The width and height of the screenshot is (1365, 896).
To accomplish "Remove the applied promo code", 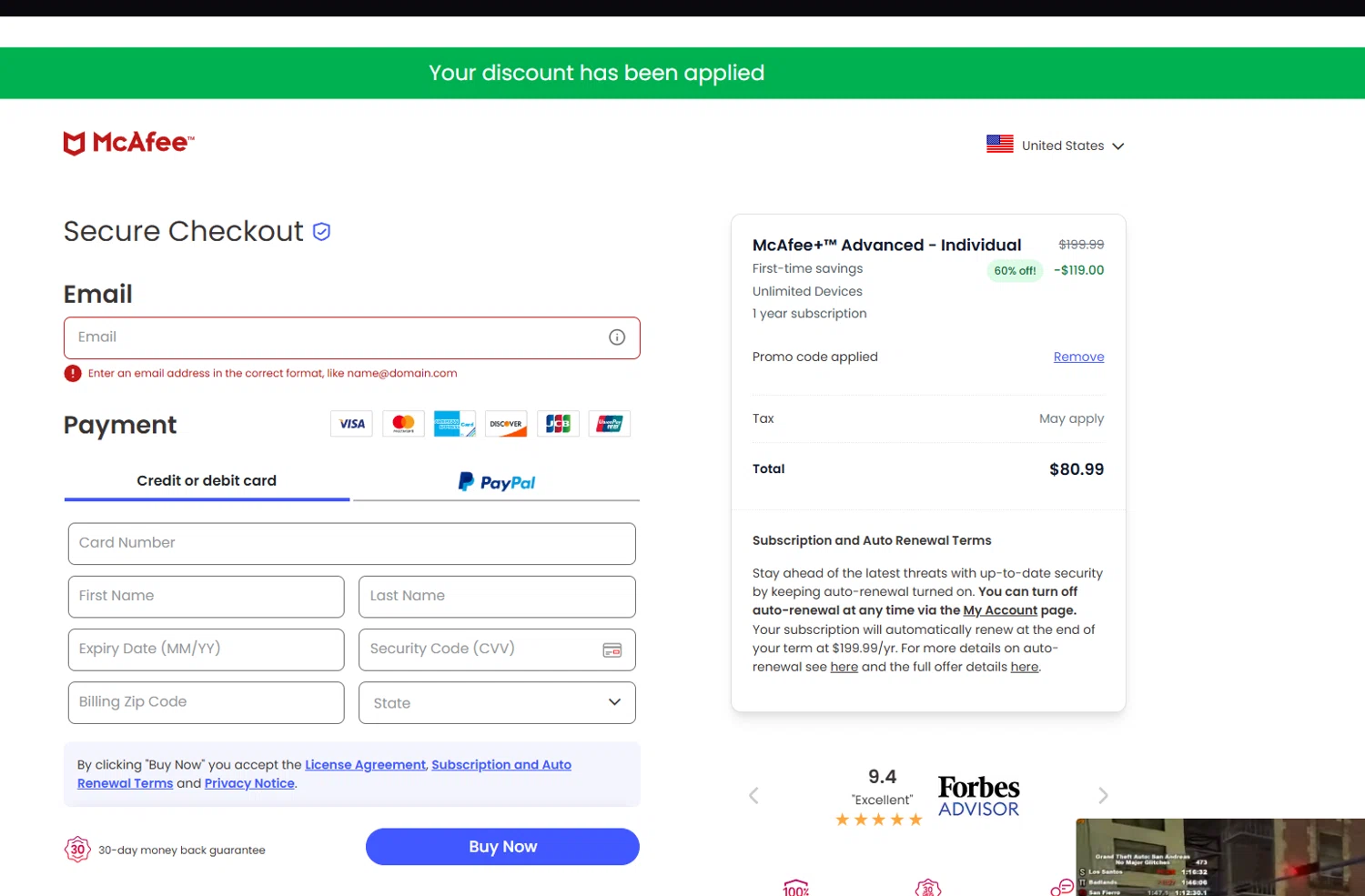I will click(1078, 357).
